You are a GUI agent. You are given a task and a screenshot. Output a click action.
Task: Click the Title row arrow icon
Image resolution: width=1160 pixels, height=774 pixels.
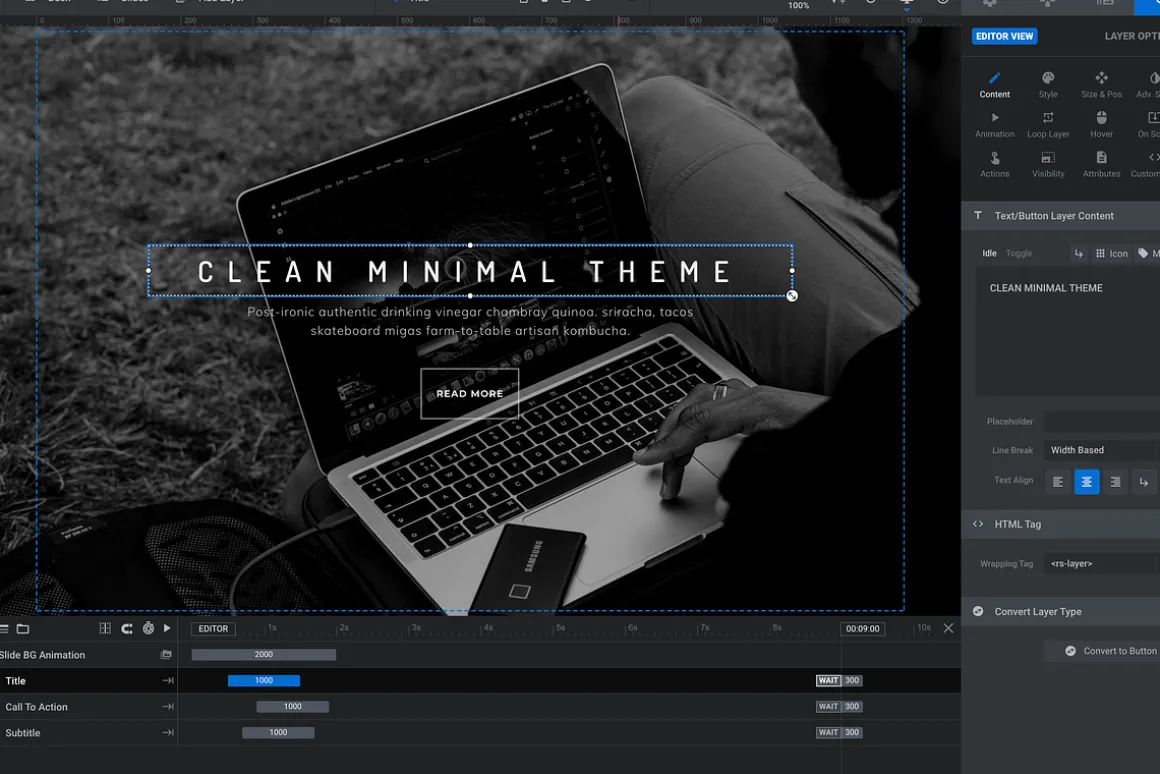click(168, 681)
